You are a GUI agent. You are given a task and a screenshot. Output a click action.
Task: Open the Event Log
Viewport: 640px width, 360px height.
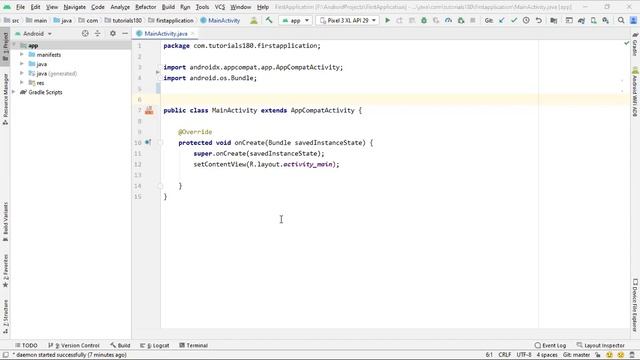tap(550, 345)
